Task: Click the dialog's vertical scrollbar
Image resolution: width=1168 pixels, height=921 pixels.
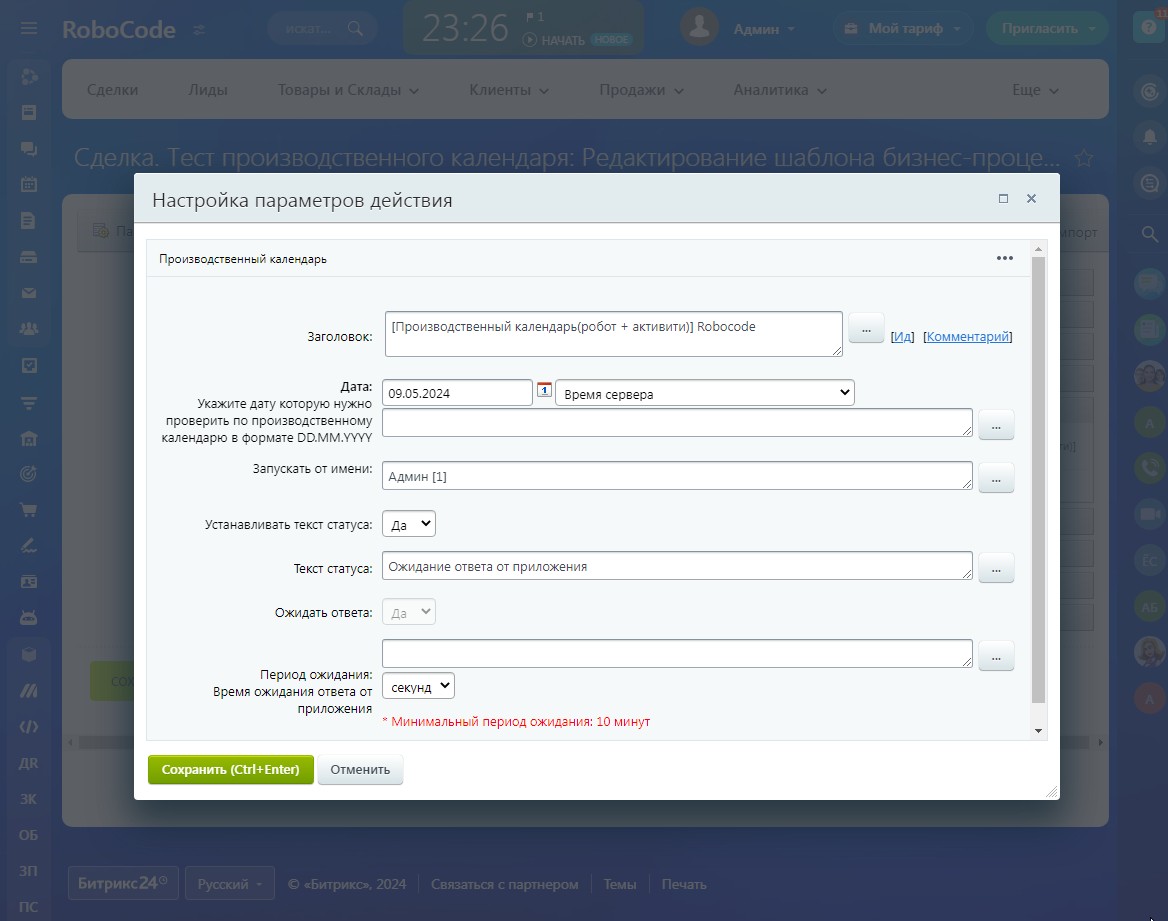Action: [x=1038, y=480]
